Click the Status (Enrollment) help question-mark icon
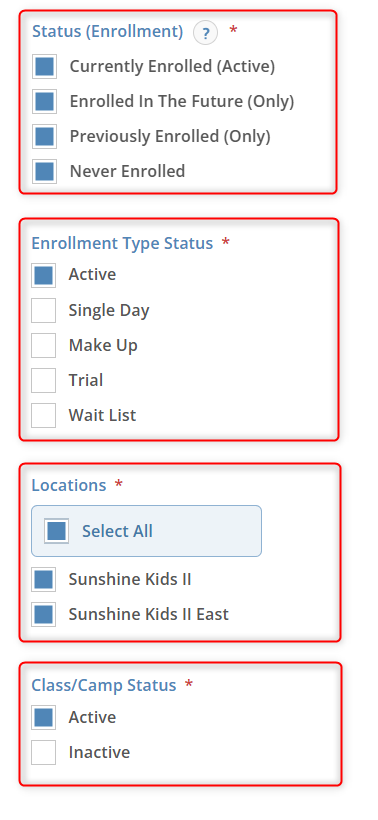Viewport: 378px width, 820px height. pos(205,33)
